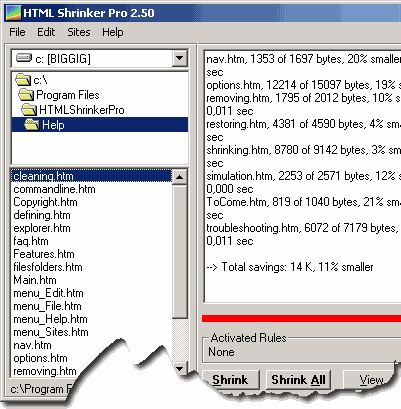The image size is (401, 409).
Task: Open the Help menu
Action: point(113,32)
